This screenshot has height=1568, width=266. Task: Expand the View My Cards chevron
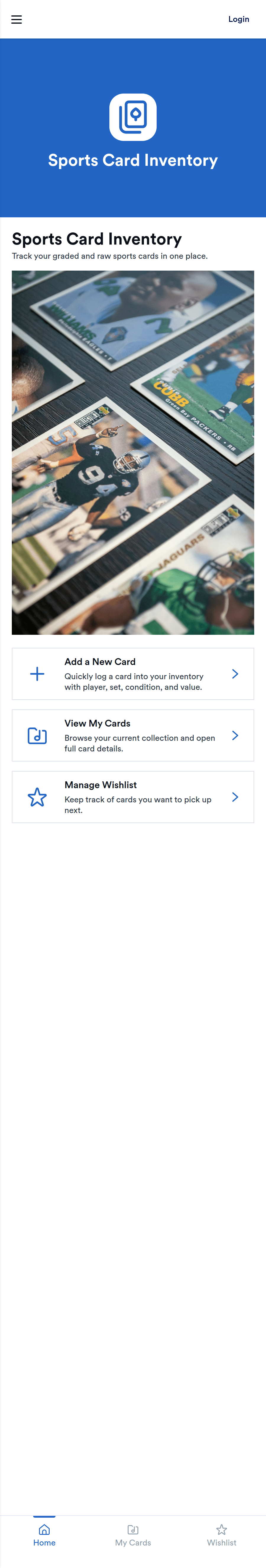point(235,735)
